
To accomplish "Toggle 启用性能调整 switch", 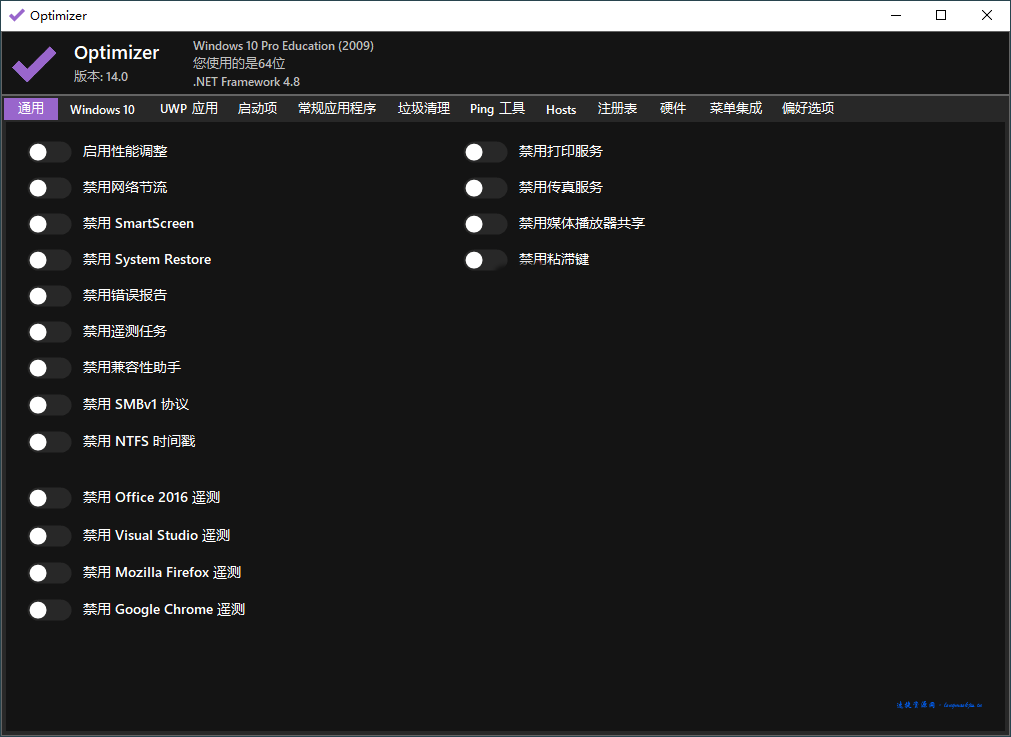I will (50, 152).
